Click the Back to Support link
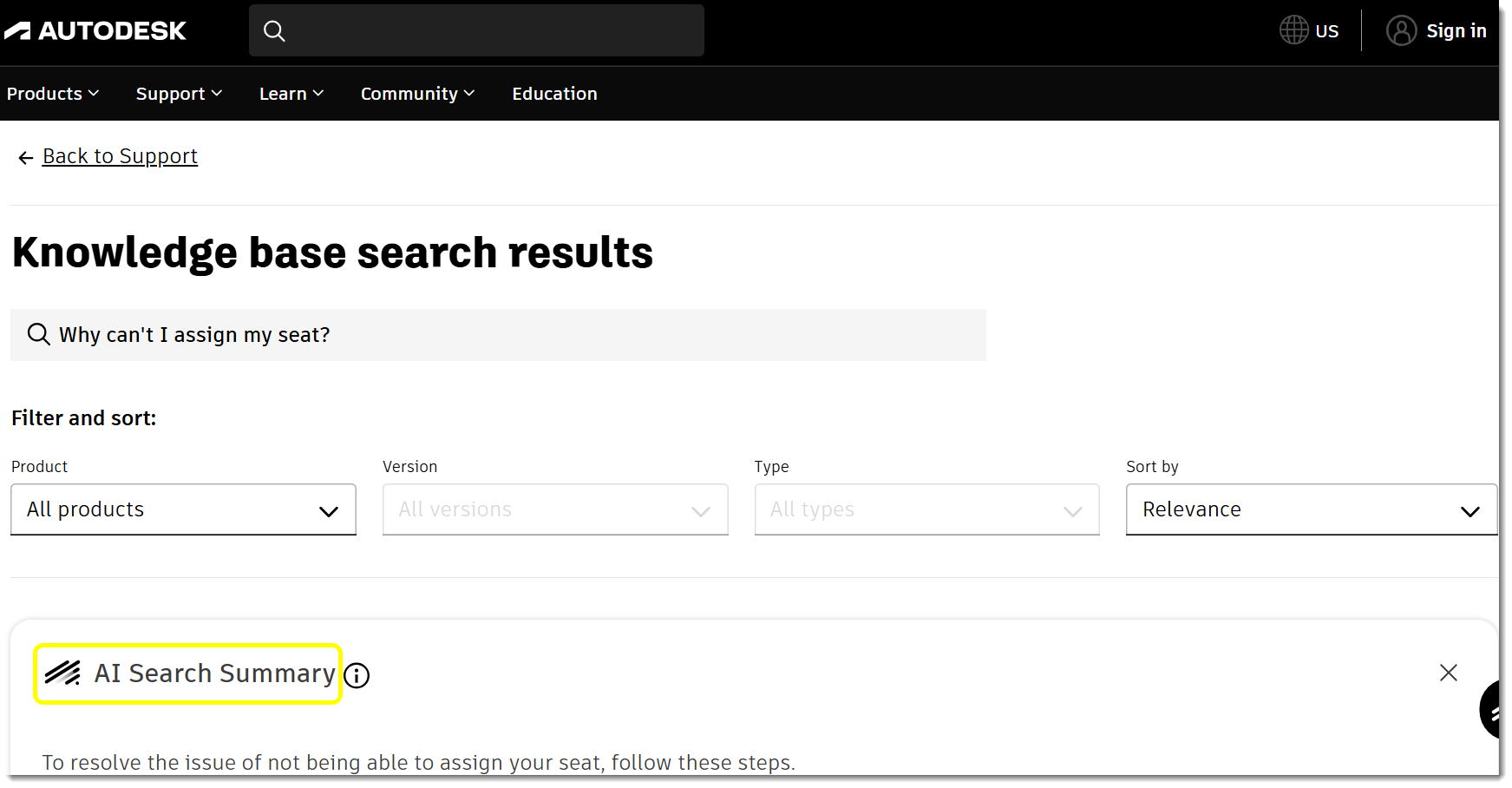 click(x=120, y=156)
